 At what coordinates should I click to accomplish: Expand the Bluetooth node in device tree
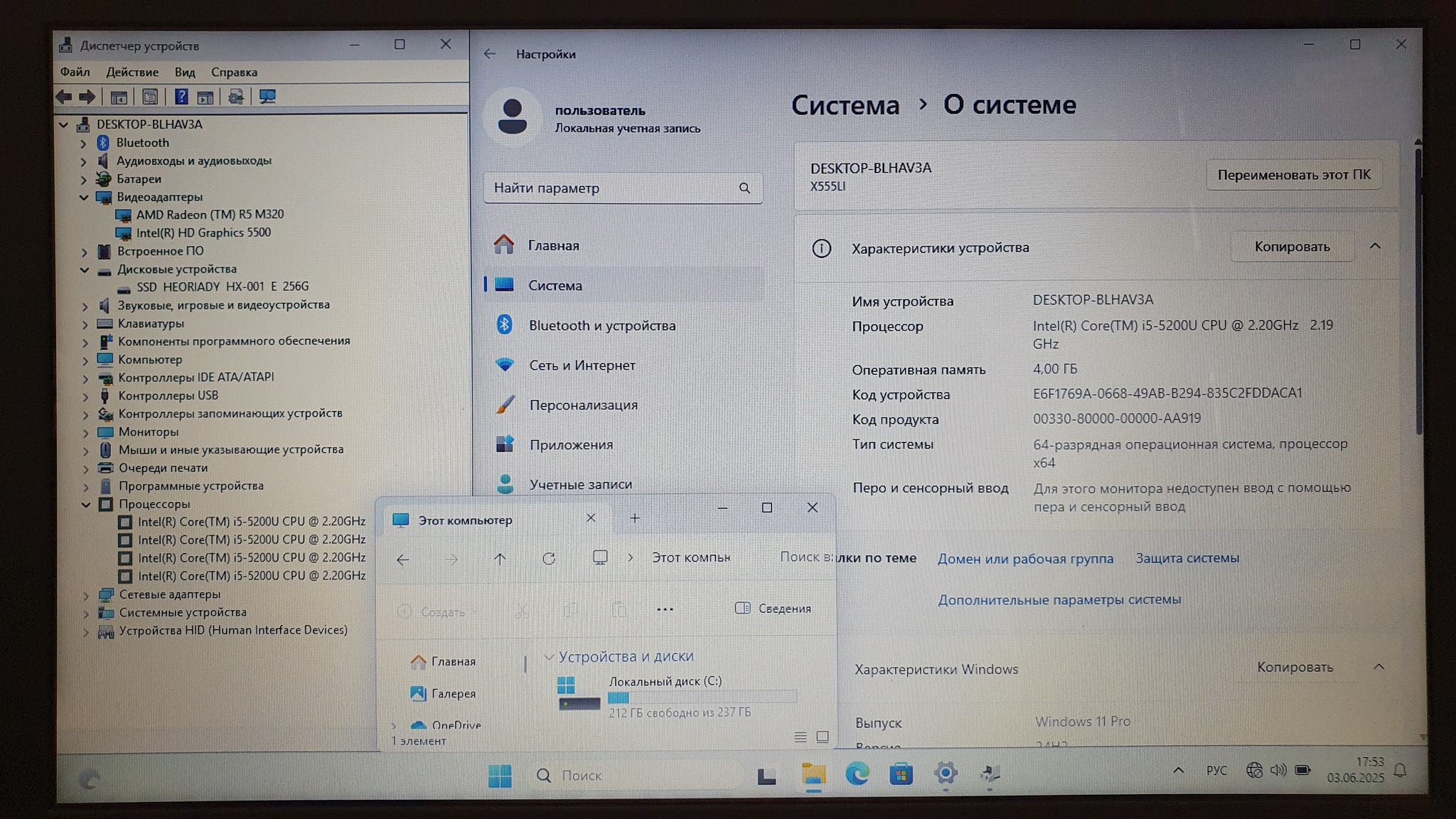pos(83,143)
